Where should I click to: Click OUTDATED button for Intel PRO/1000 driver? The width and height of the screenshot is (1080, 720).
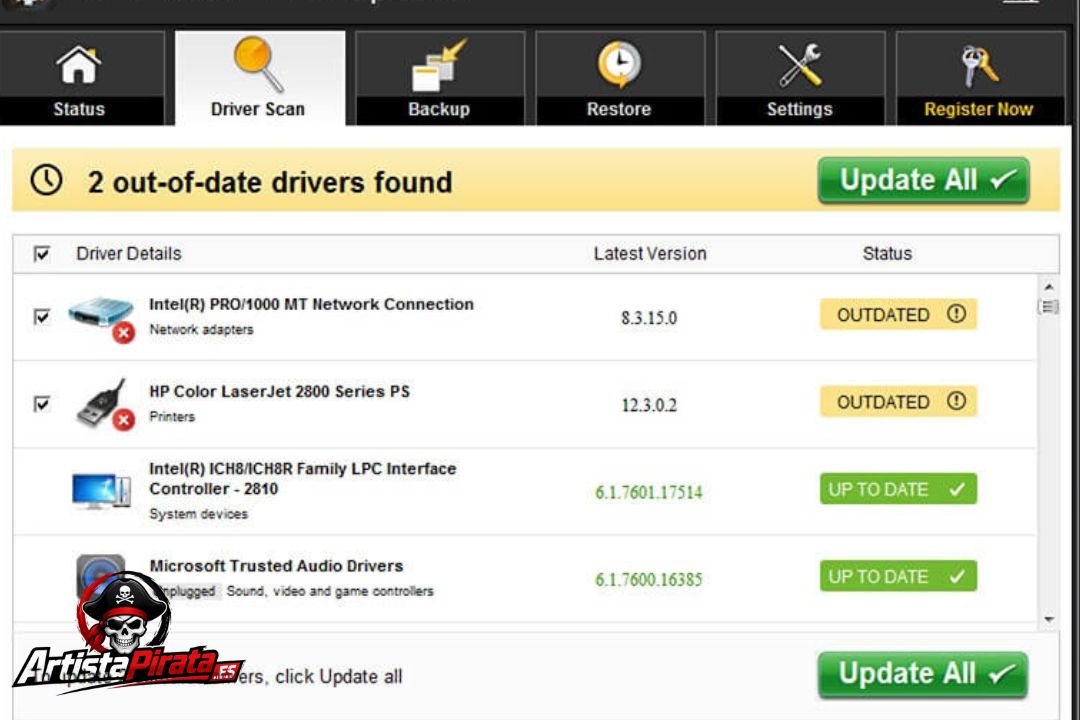[x=898, y=315]
